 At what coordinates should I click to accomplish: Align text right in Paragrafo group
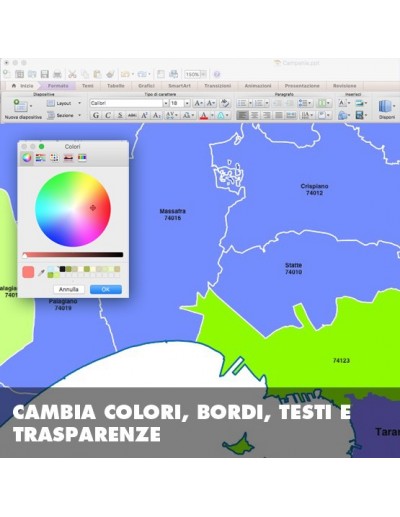click(x=266, y=115)
